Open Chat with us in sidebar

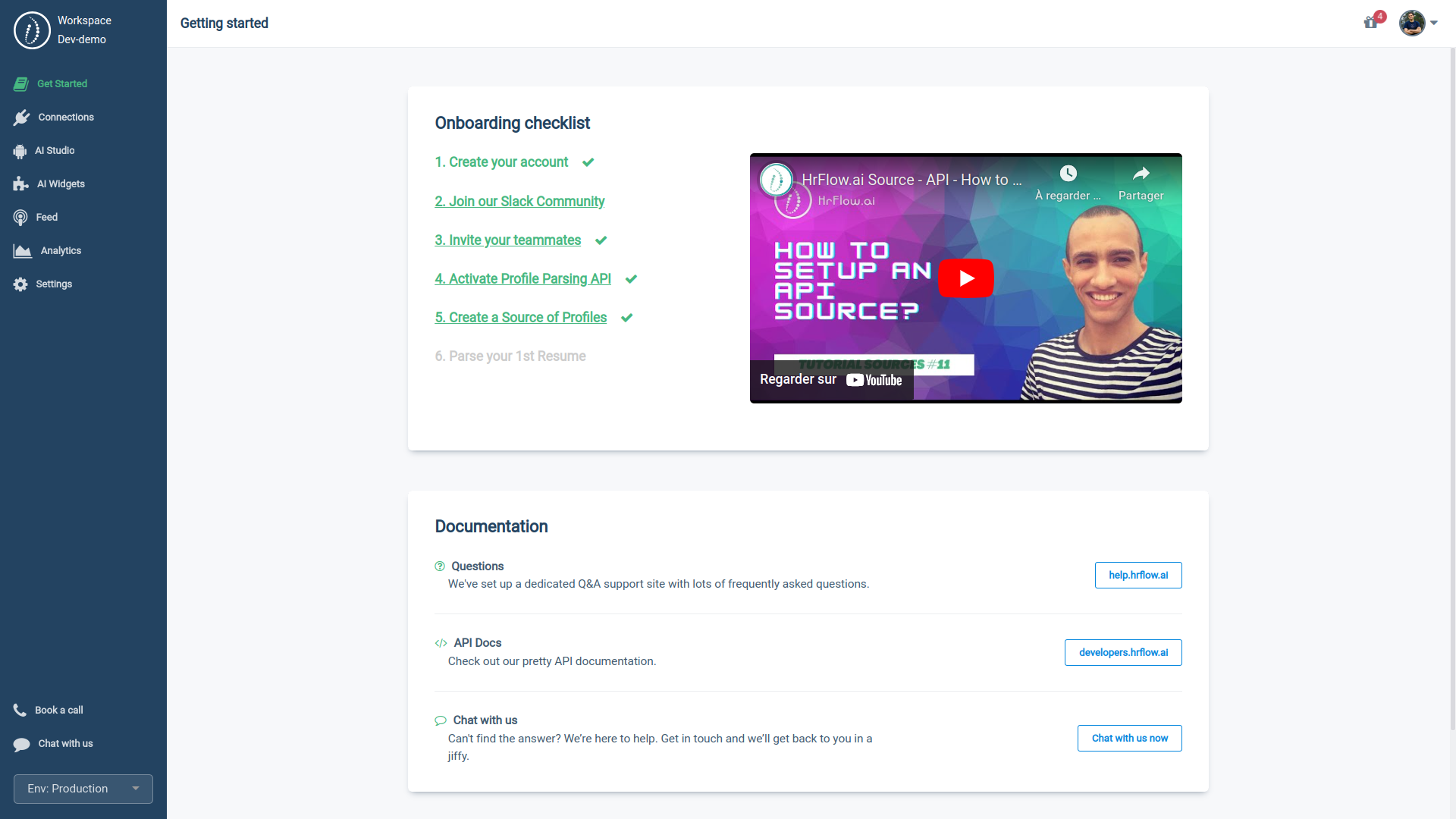click(x=65, y=744)
